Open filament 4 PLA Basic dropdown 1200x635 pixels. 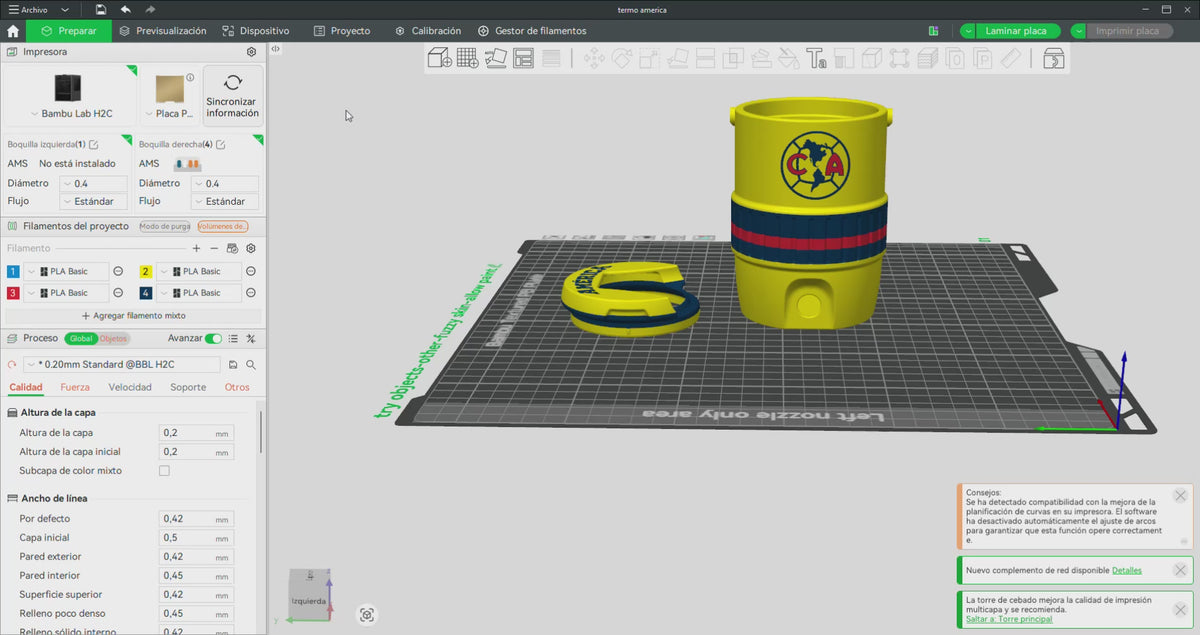click(199, 293)
